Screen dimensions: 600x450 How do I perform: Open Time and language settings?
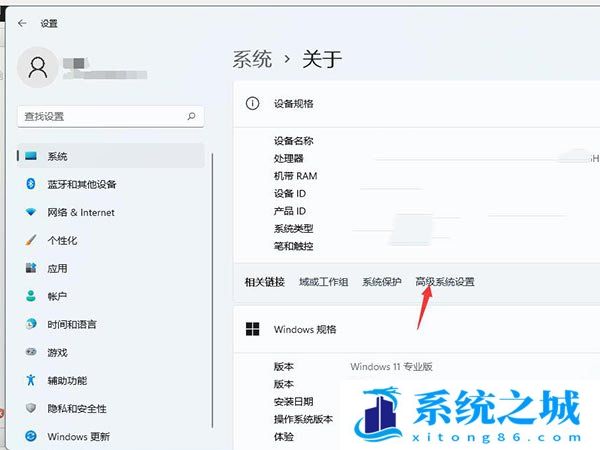(x=71, y=324)
